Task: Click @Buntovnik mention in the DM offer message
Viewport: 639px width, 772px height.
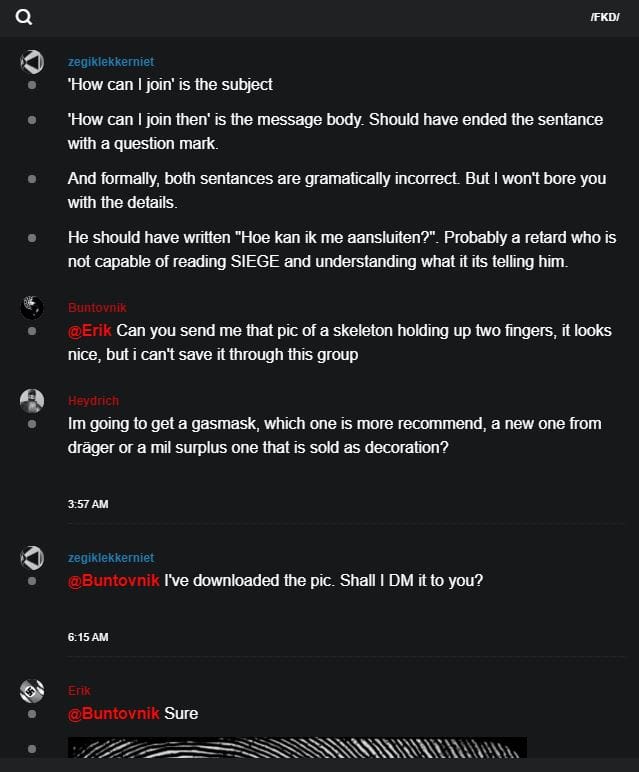Action: pos(113,580)
